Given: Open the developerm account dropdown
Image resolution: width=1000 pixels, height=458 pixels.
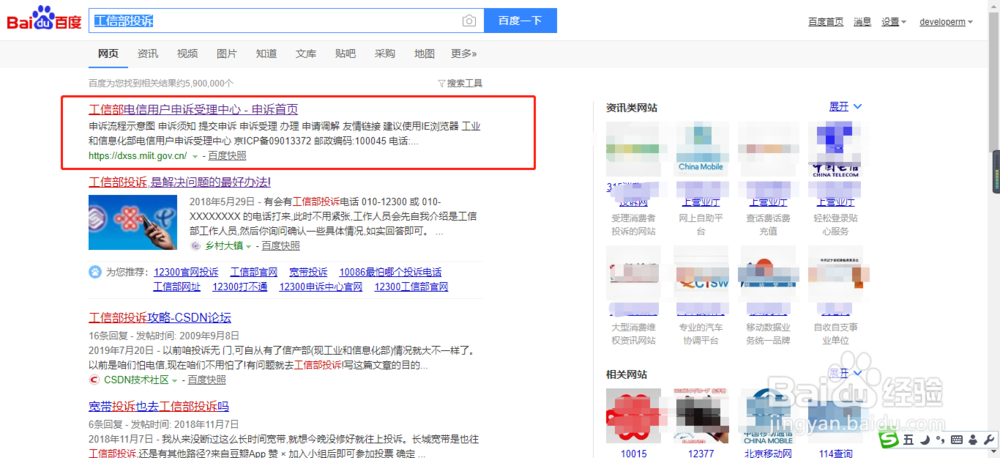Looking at the screenshot, I should coord(946,22).
